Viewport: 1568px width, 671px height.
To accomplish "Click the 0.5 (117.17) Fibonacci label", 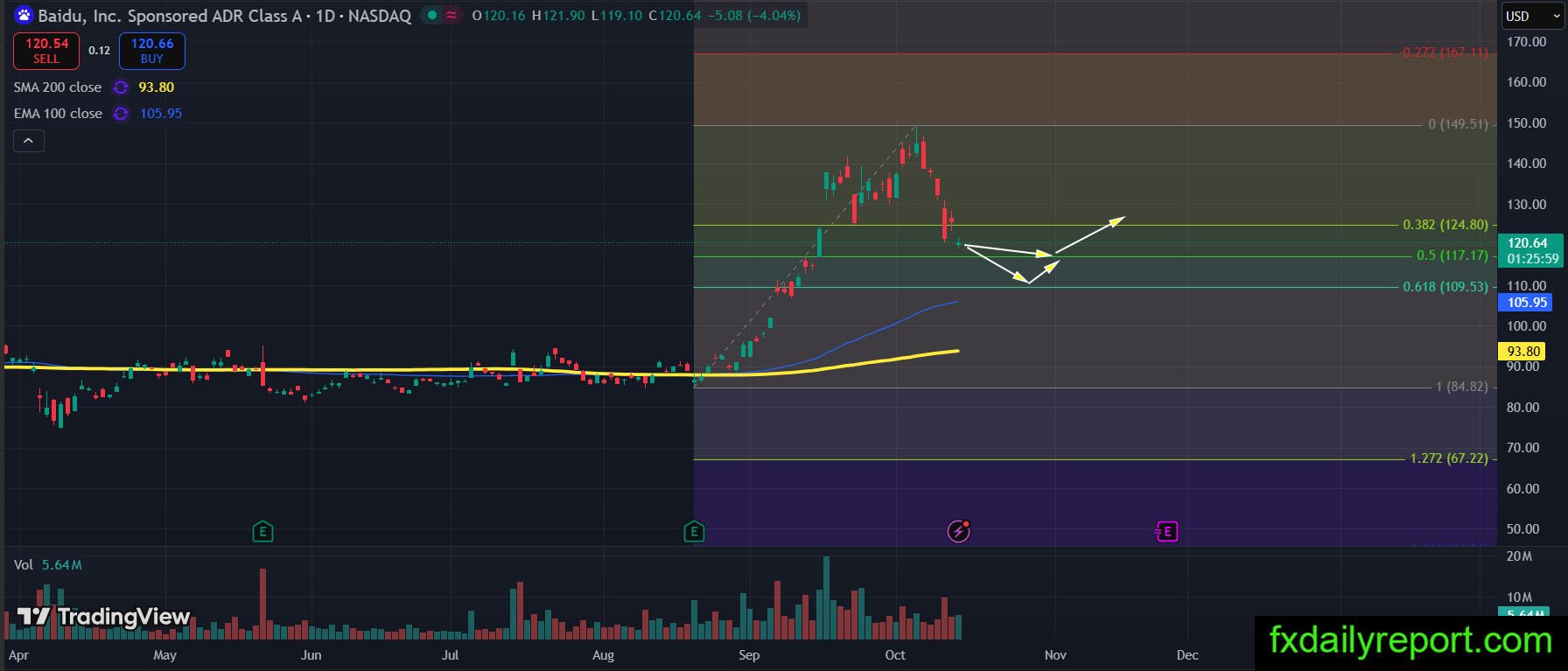I will 1452,255.
